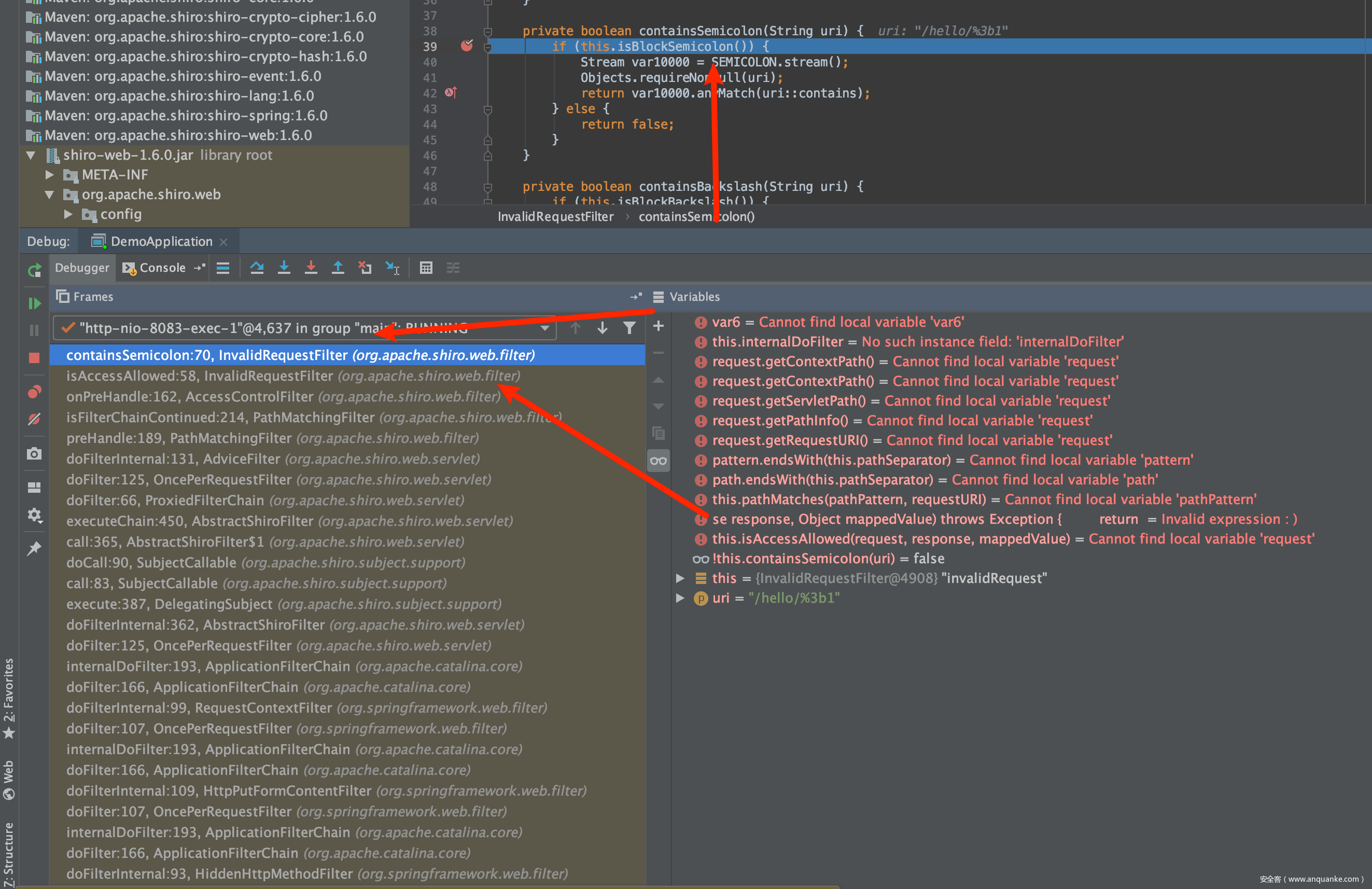Open the thread selector dropdown
This screenshot has height=889, width=1372.
pos(544,328)
